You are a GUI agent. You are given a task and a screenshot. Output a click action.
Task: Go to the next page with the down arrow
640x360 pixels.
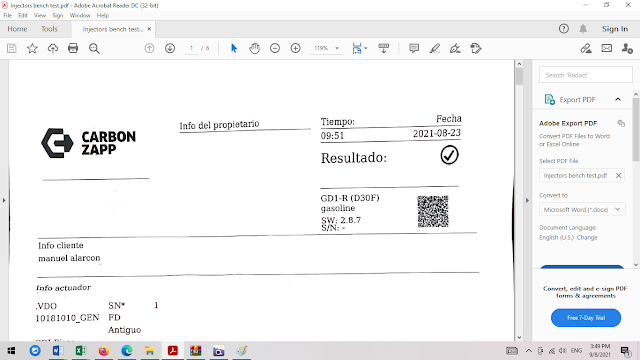pos(170,49)
